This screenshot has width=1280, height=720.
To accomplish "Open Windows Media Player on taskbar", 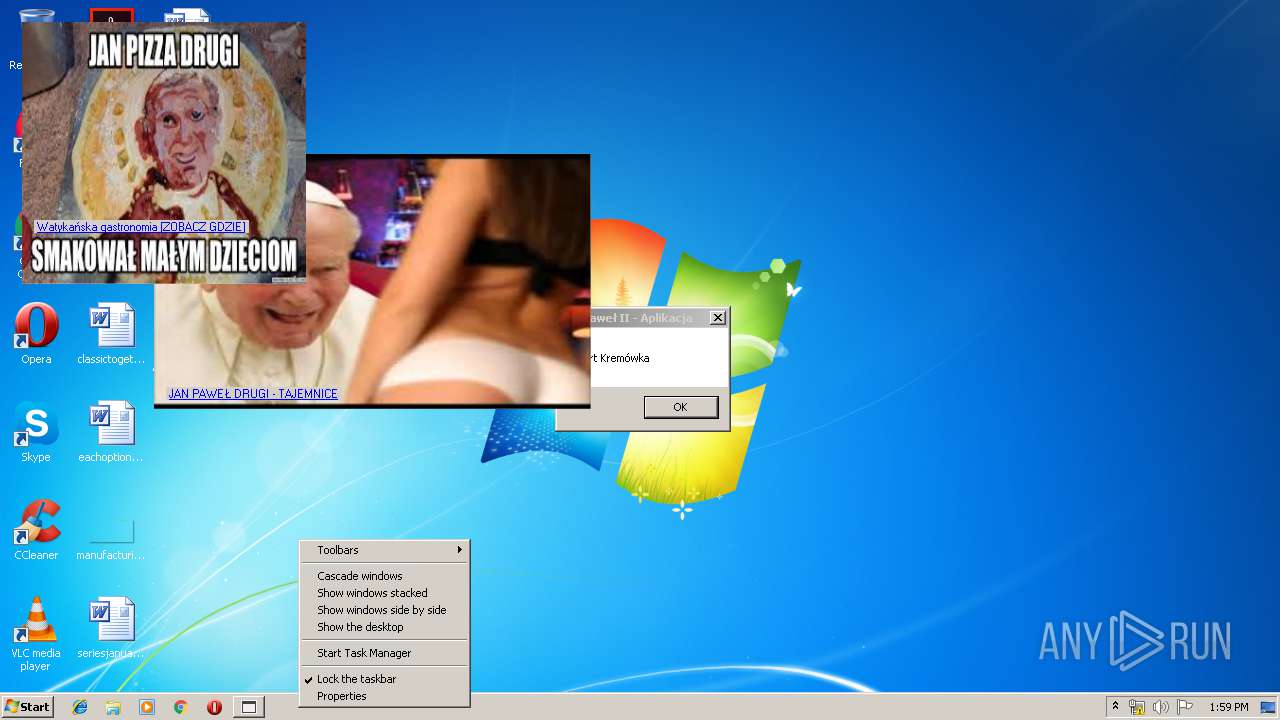I will pyautogui.click(x=147, y=707).
